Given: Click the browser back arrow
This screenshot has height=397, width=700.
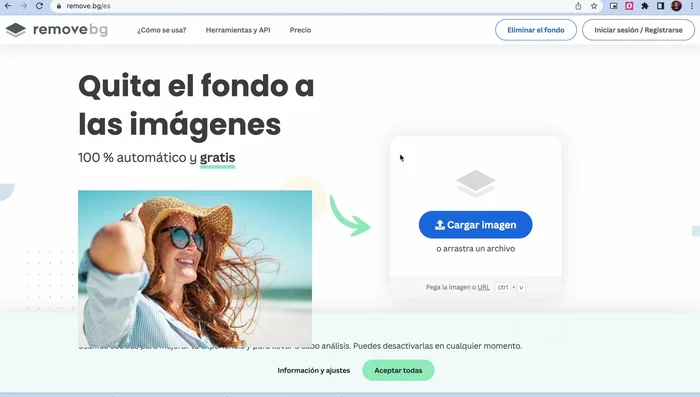Looking at the screenshot, I should pos(8,6).
